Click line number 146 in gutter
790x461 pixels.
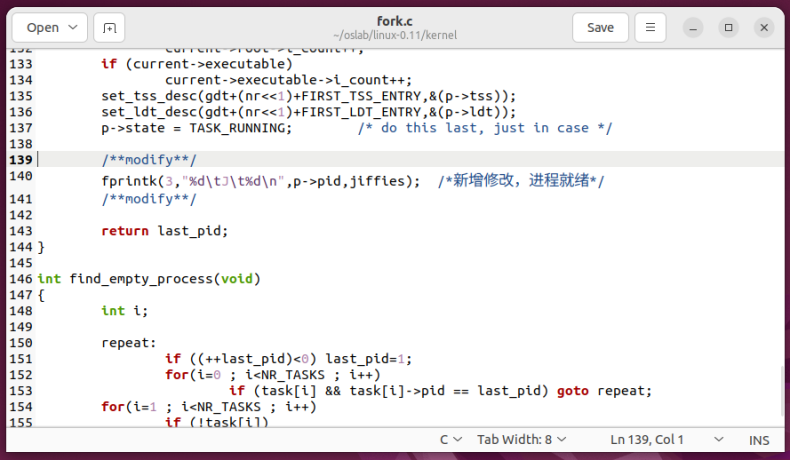[21, 279]
